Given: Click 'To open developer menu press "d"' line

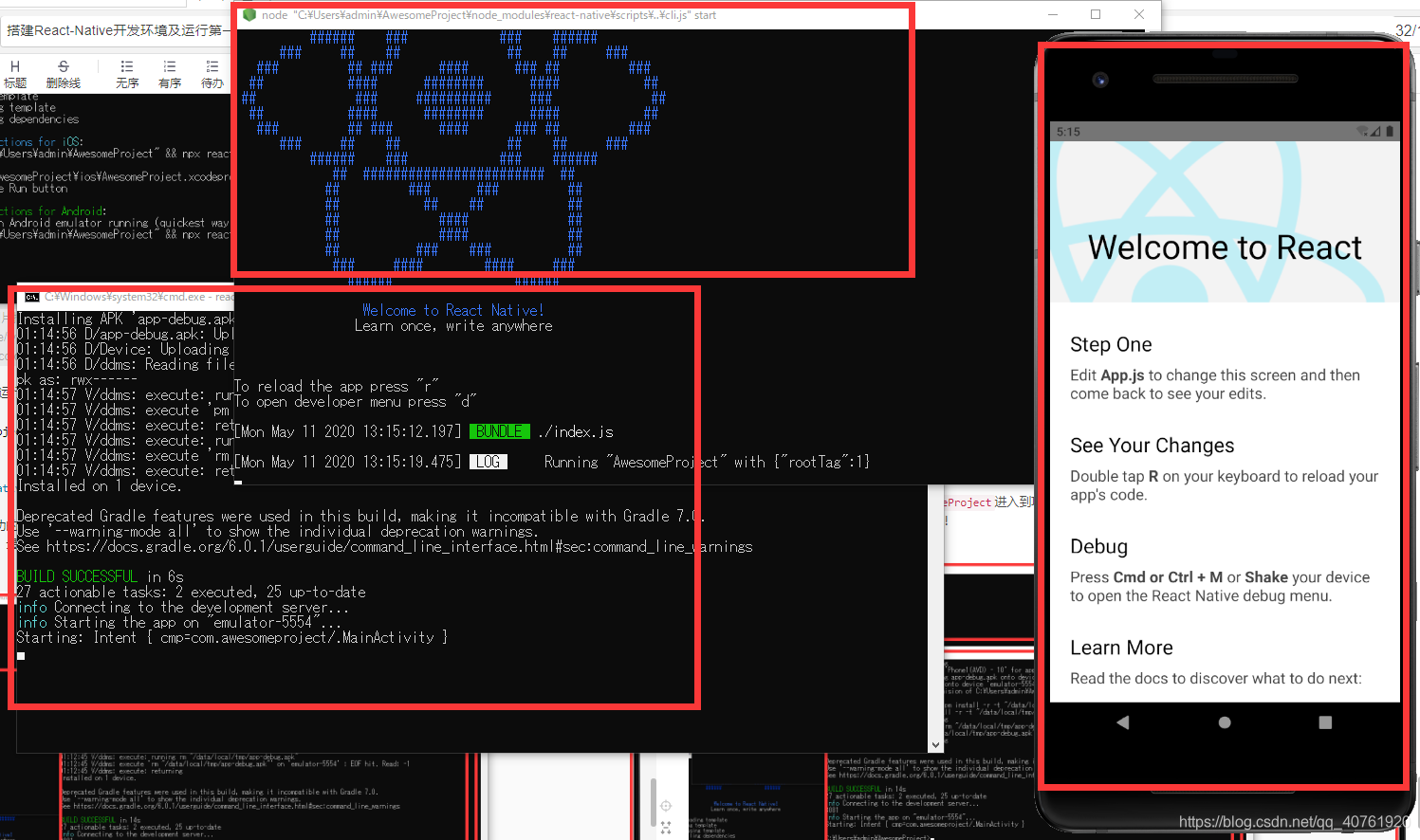Looking at the screenshot, I should [356, 401].
